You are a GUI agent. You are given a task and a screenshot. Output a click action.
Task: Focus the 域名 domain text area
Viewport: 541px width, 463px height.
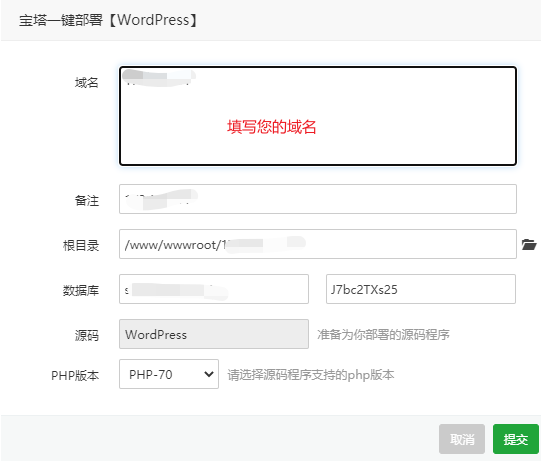[x=318, y=116]
